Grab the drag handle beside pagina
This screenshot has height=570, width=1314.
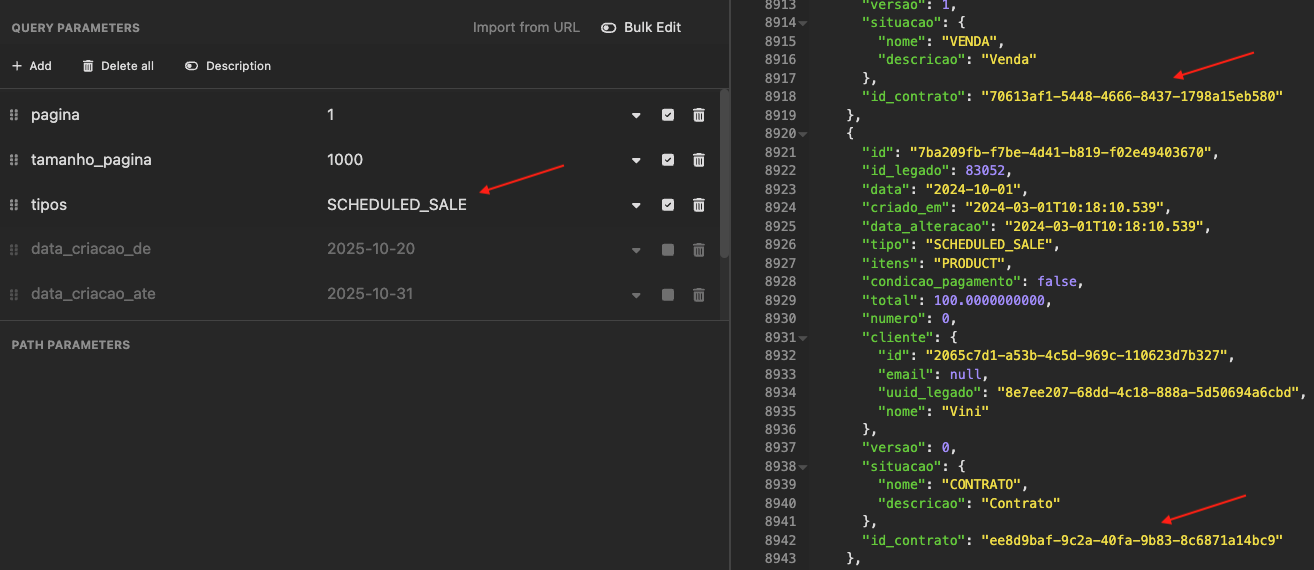pos(14,115)
